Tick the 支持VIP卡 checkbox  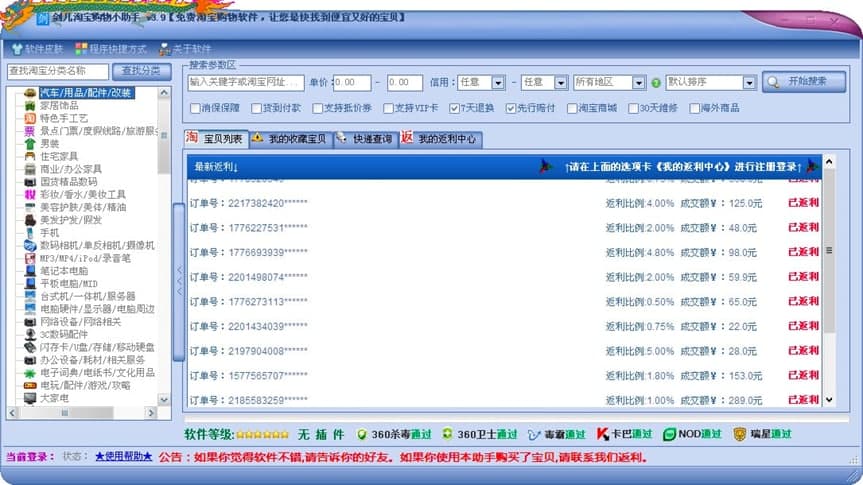[388, 108]
